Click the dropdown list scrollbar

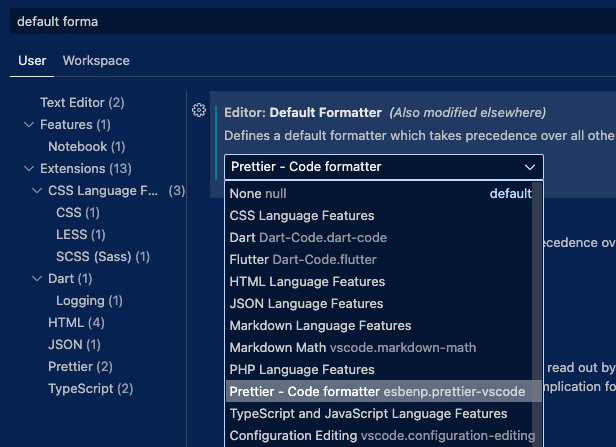[x=537, y=314]
